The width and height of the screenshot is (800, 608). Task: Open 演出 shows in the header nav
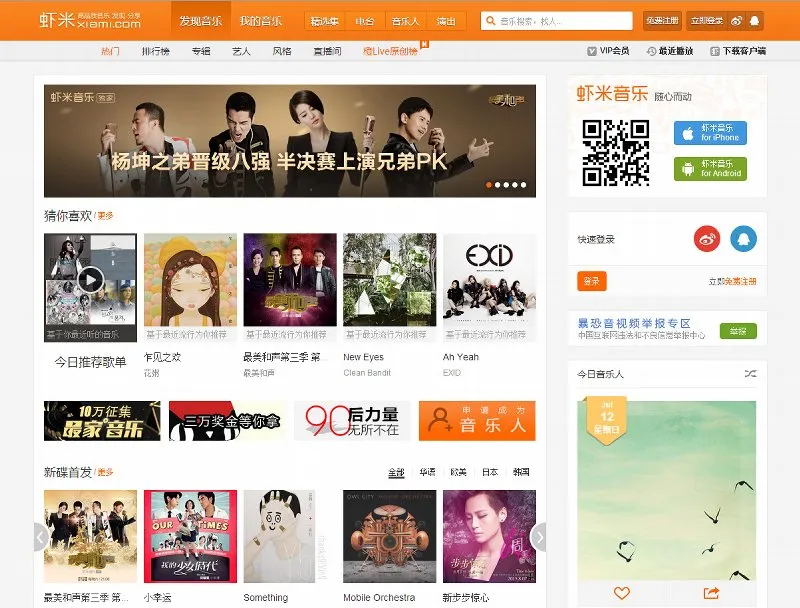coord(445,21)
